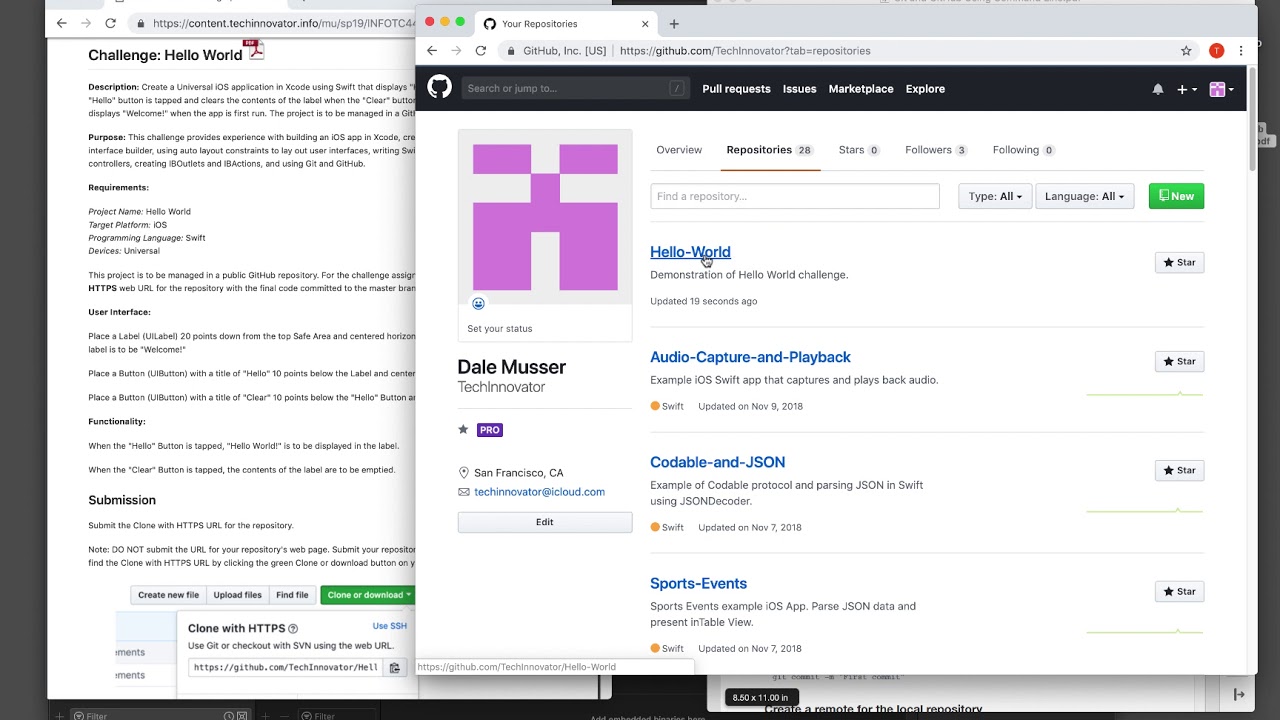Screen dimensions: 1280x720
Task: Click the PRO badge on profile
Action: 489,430
